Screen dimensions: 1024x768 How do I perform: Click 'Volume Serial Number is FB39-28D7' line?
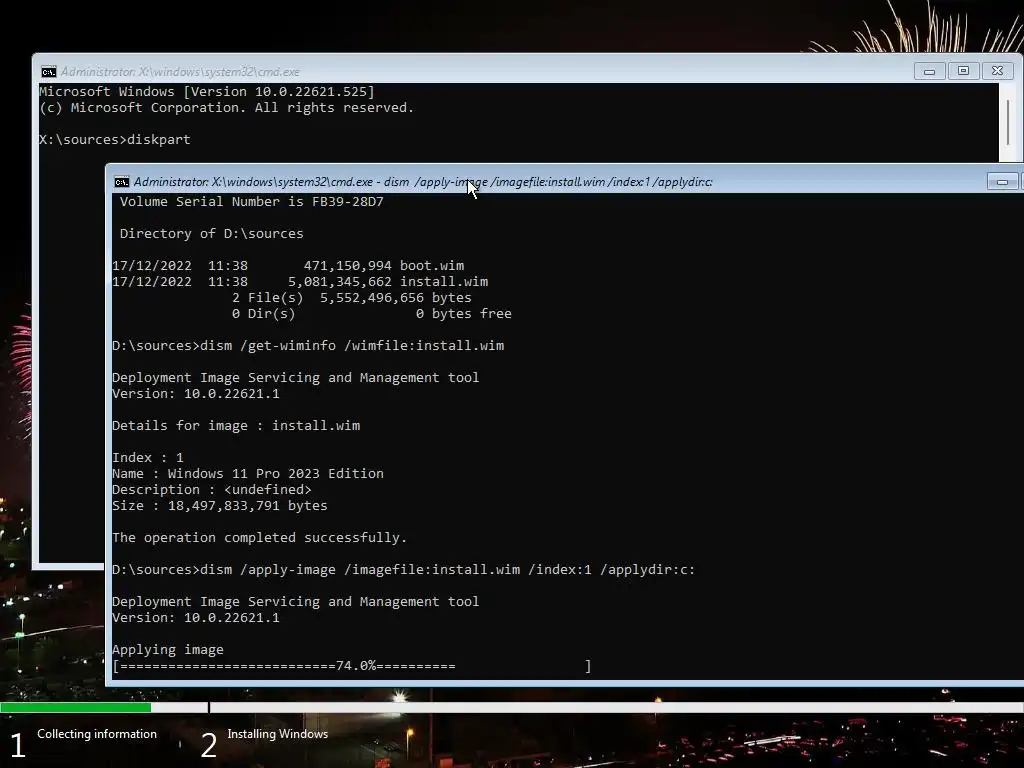[x=251, y=202]
